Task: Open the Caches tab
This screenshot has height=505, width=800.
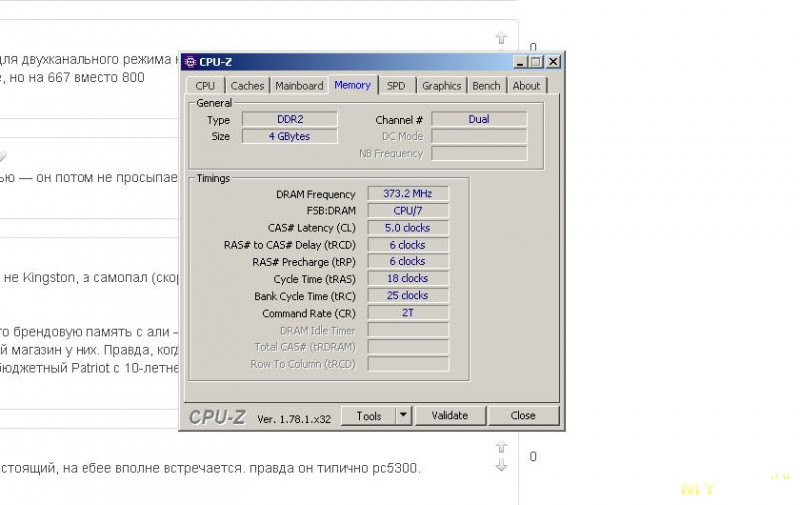Action: [247, 86]
